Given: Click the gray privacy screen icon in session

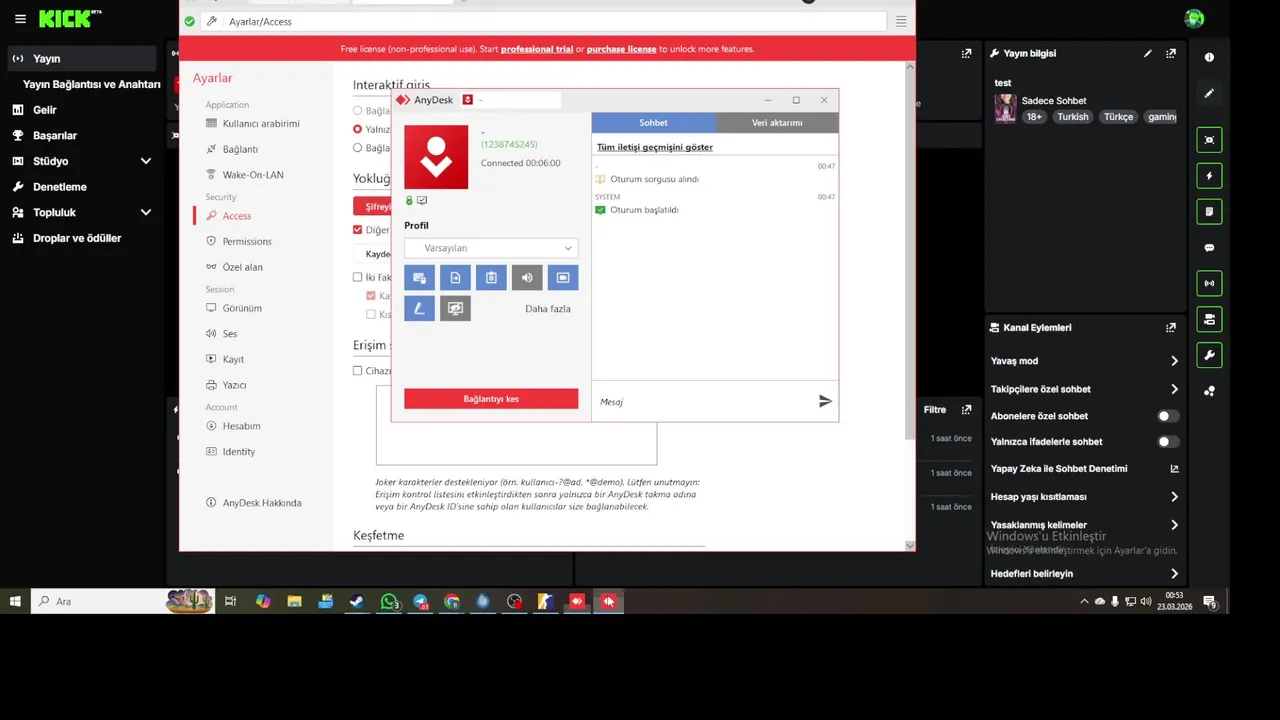Looking at the screenshot, I should pyautogui.click(x=455, y=309).
